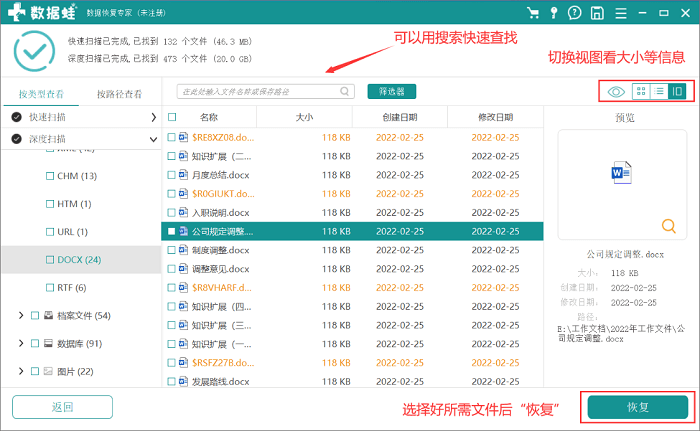Click Word icon of 调整意见.docx
Image resolution: width=700 pixels, height=431 pixels.
[x=183, y=268]
